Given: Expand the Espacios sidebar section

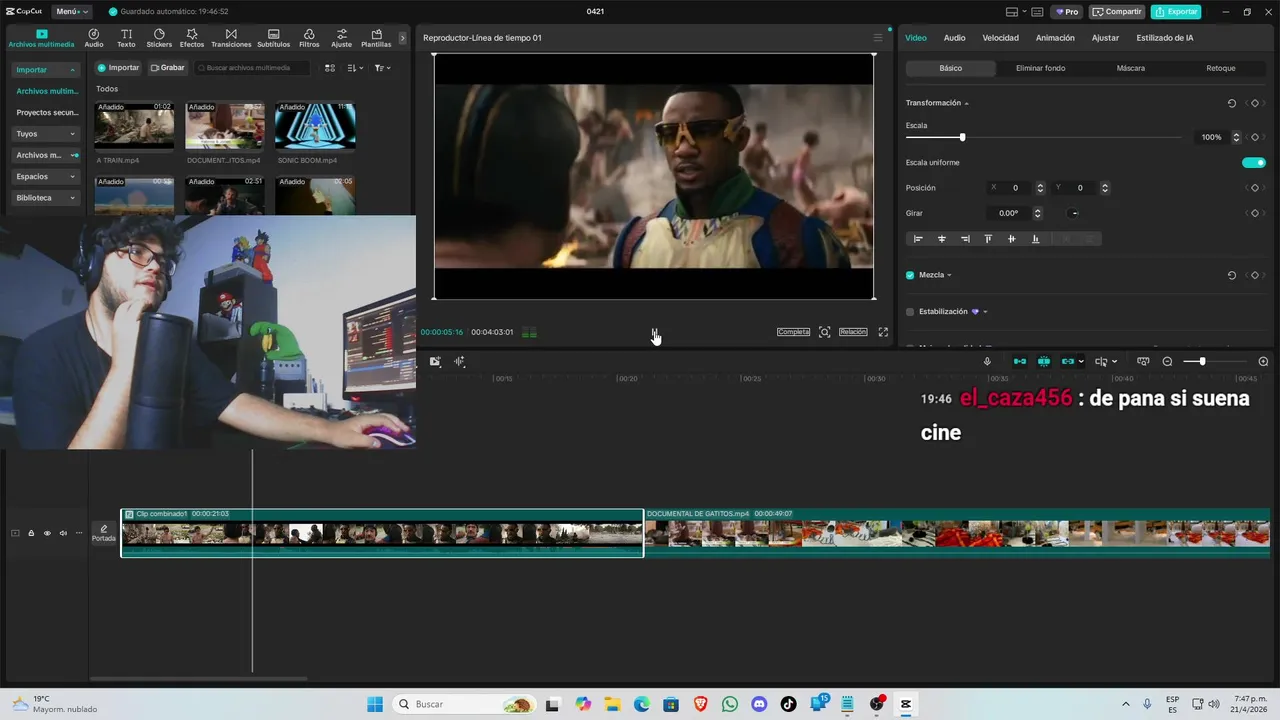Looking at the screenshot, I should click(x=45, y=176).
